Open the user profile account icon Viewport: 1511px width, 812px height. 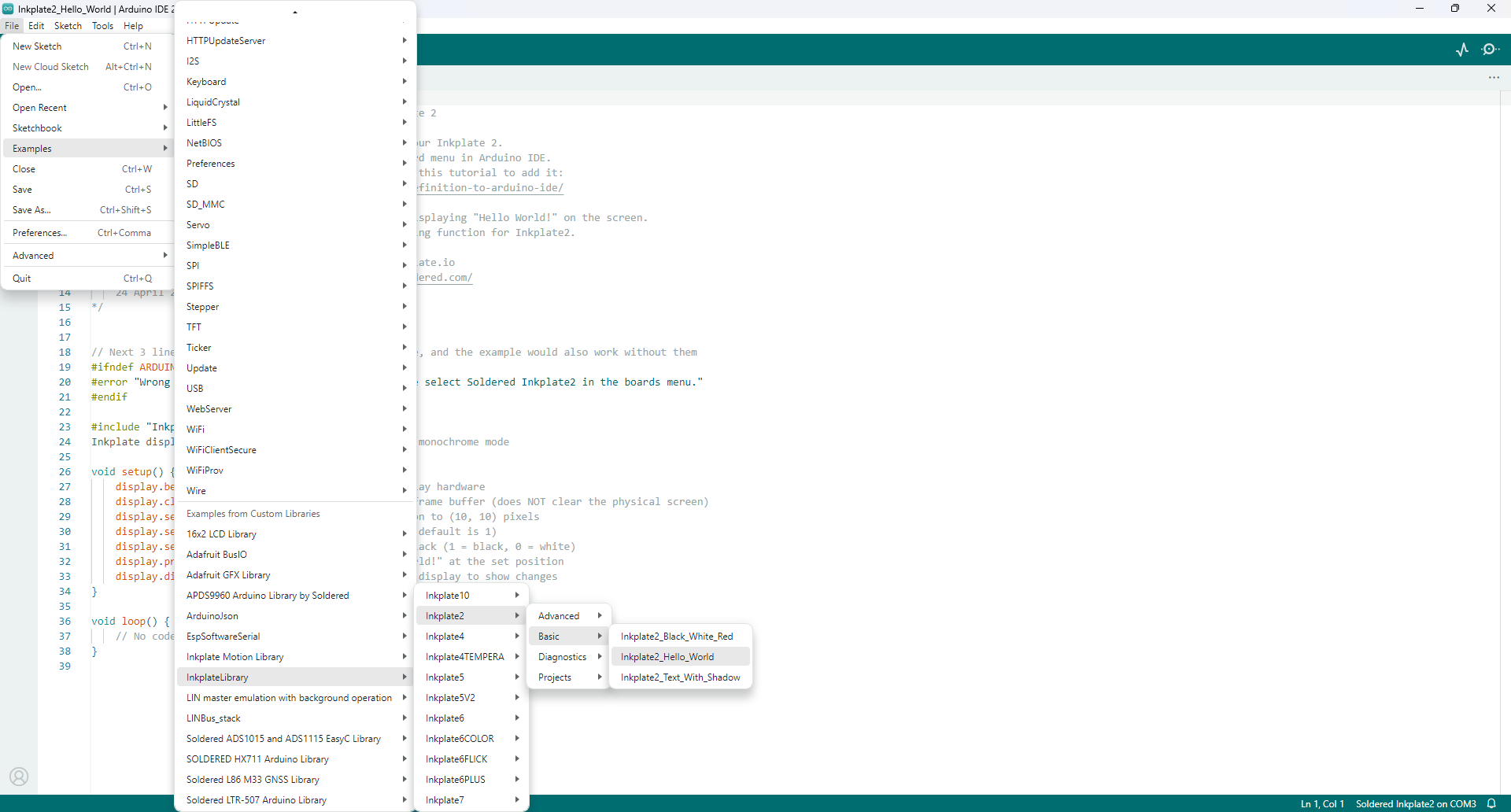pyautogui.click(x=19, y=777)
